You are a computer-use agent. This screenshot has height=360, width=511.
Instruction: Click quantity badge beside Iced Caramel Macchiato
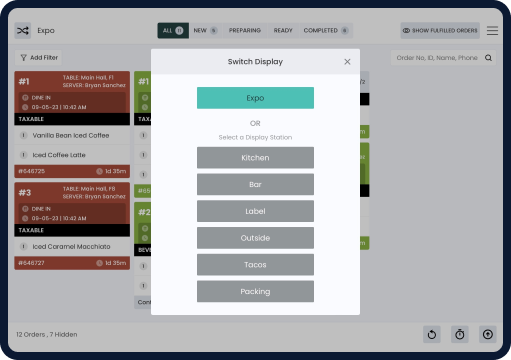23,247
